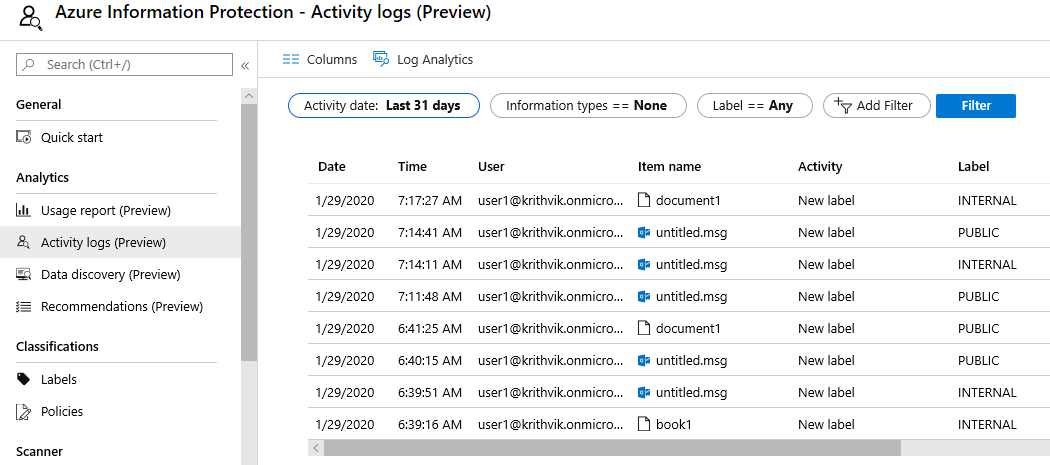The width and height of the screenshot is (1050, 465).
Task: Open the Columns chooser
Action: coord(319,59)
